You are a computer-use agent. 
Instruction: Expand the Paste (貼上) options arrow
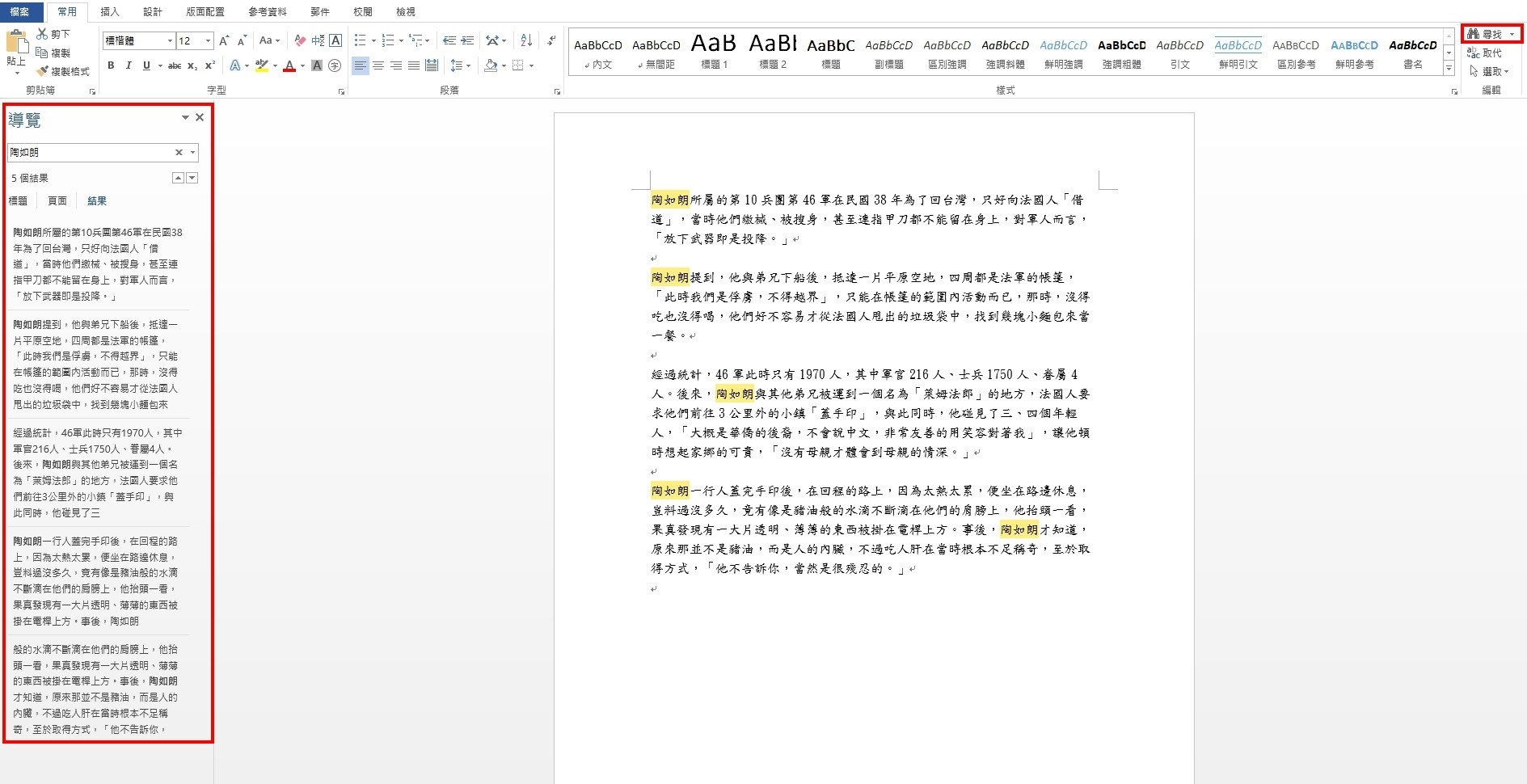[16, 72]
